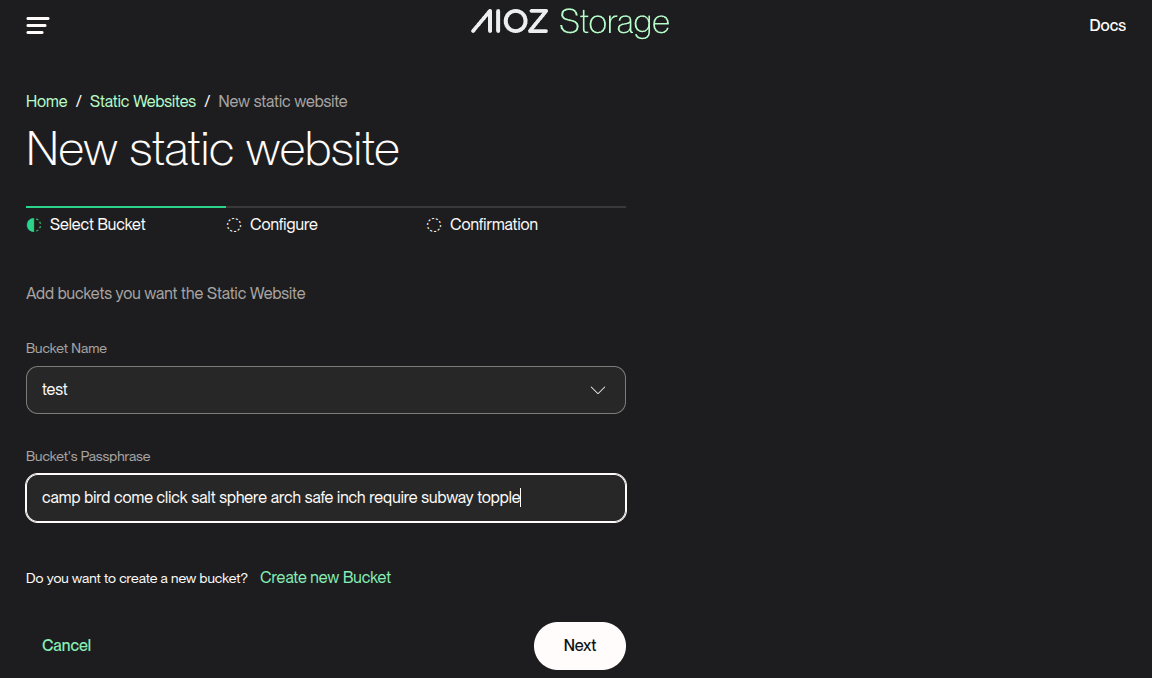This screenshot has width=1152, height=678.
Task: Click the 'New static website' breadcrumb text
Action: coord(283,102)
